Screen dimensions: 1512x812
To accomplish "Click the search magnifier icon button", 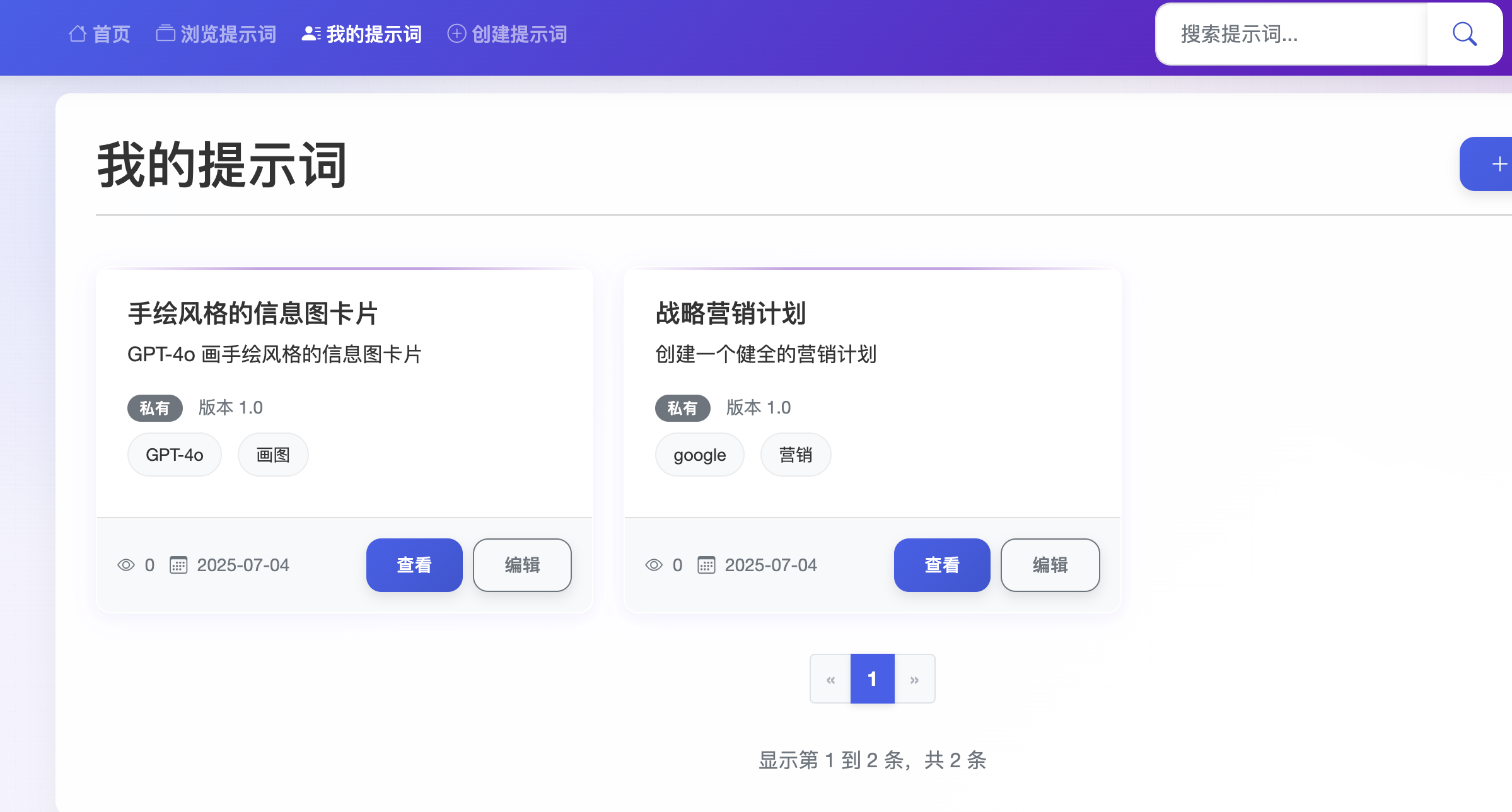I will coord(1464,34).
